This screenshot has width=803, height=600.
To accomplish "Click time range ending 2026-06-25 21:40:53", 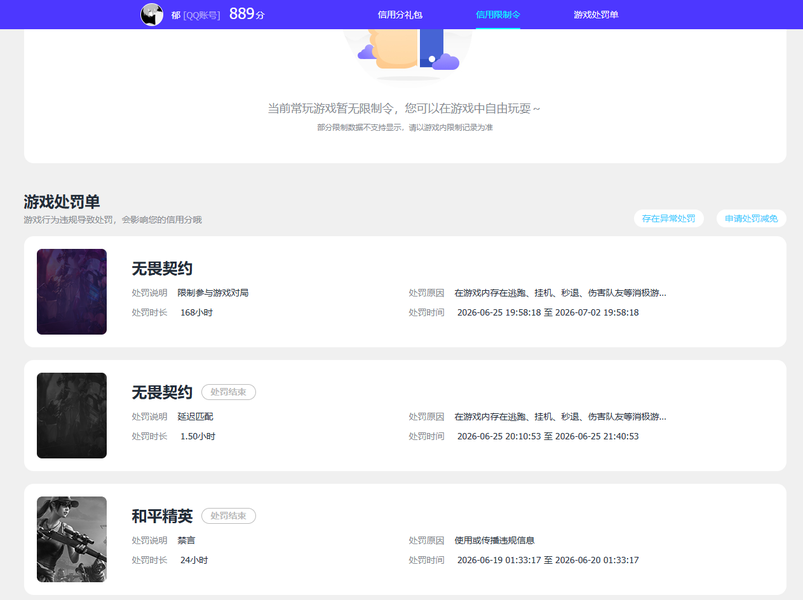I will (x=548, y=437).
